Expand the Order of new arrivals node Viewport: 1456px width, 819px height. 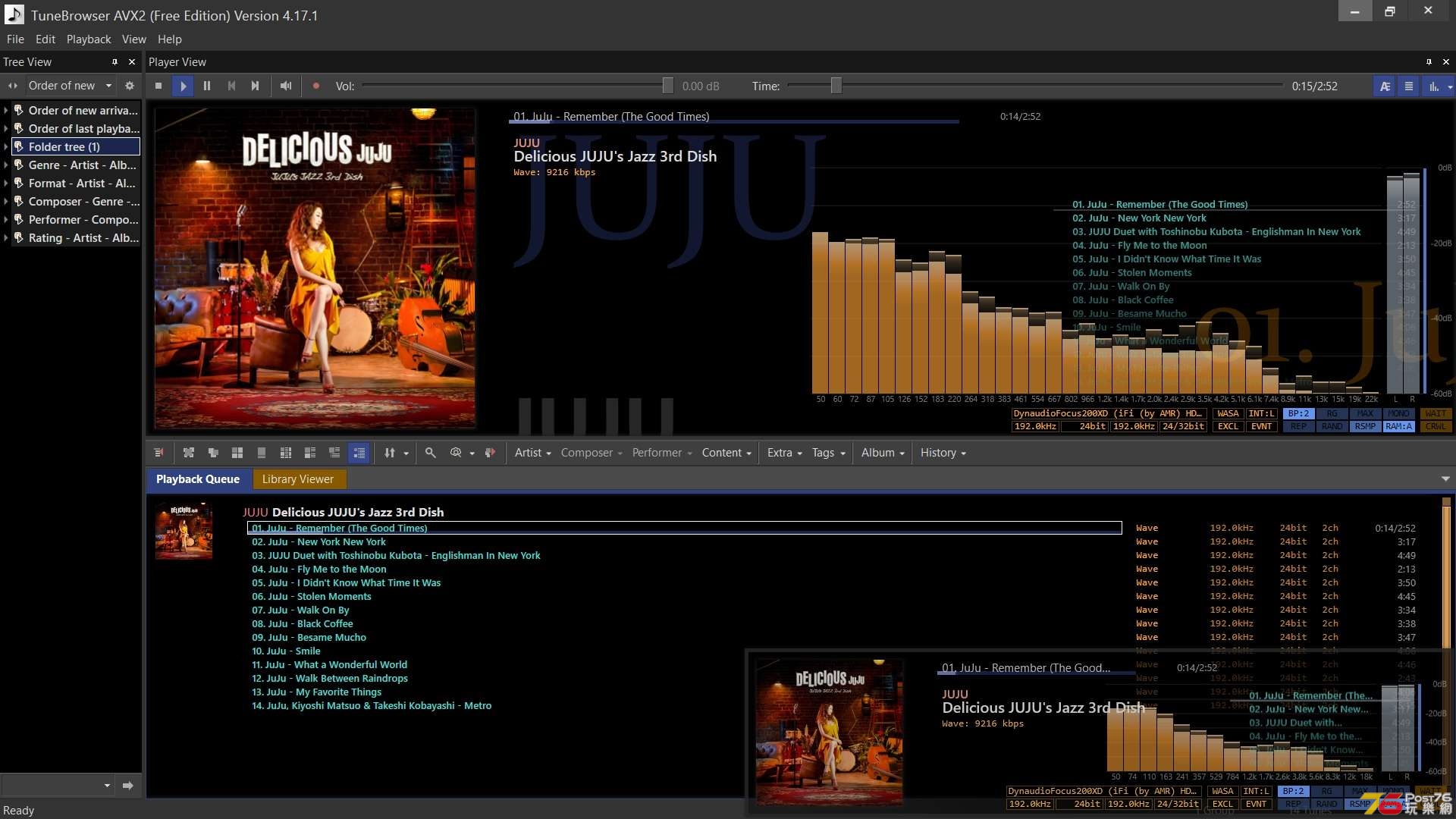[x=6, y=111]
